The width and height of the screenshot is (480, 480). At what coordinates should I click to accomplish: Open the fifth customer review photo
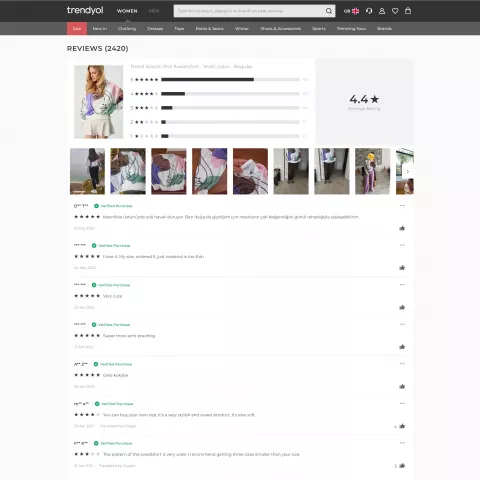(250, 171)
